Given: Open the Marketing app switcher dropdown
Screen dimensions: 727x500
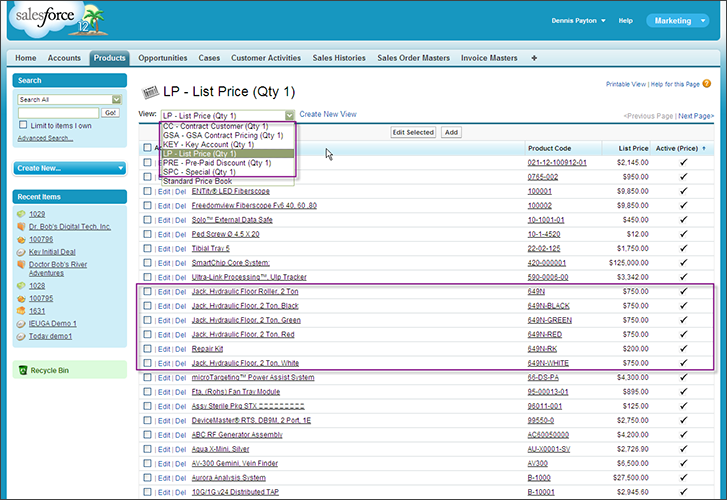Looking at the screenshot, I should click(677, 20).
